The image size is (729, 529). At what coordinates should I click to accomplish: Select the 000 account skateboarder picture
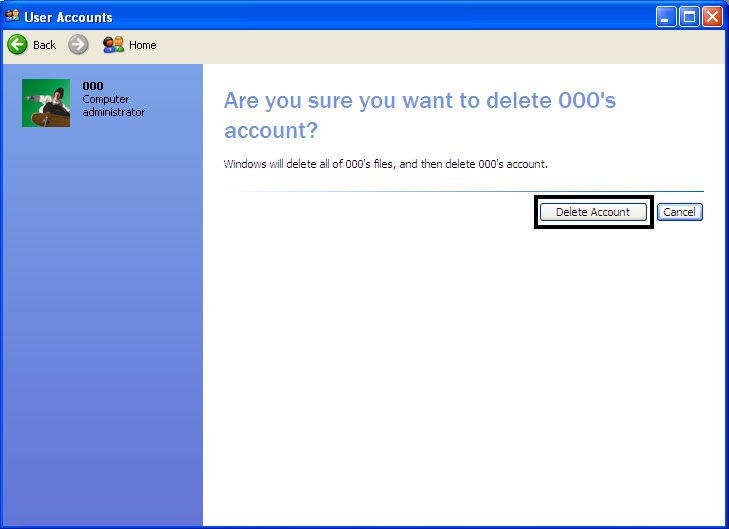(46, 103)
